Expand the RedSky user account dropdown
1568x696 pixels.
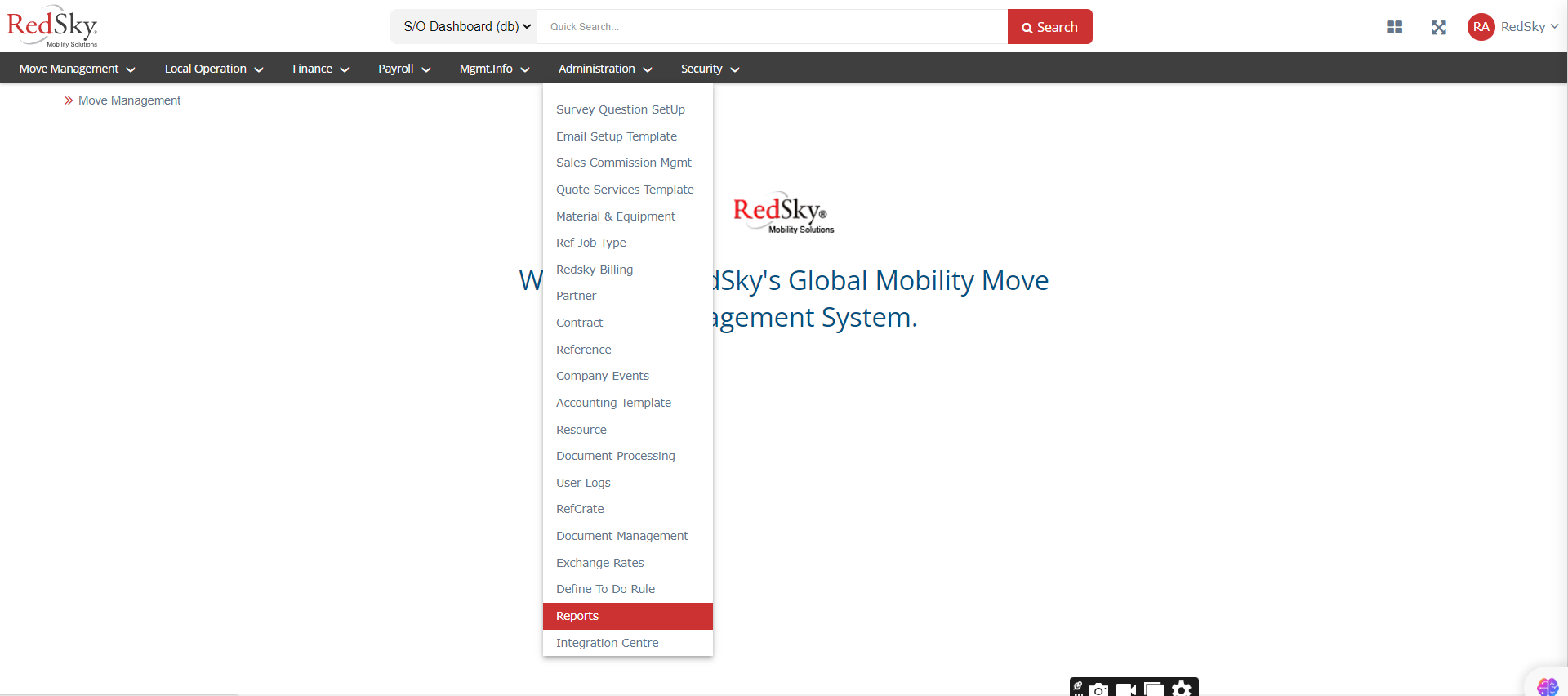tap(1529, 27)
